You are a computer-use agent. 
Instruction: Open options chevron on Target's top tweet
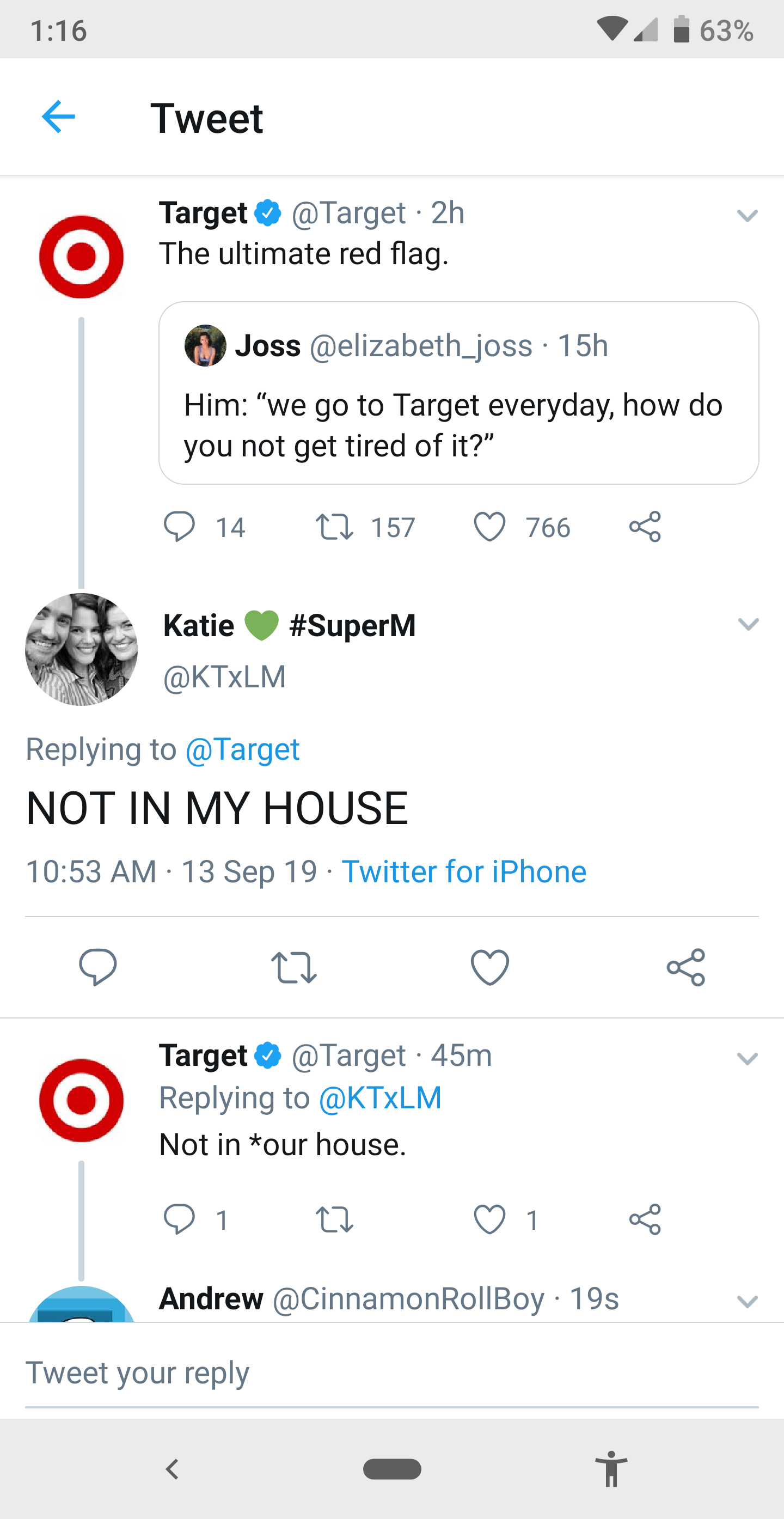[x=747, y=215]
